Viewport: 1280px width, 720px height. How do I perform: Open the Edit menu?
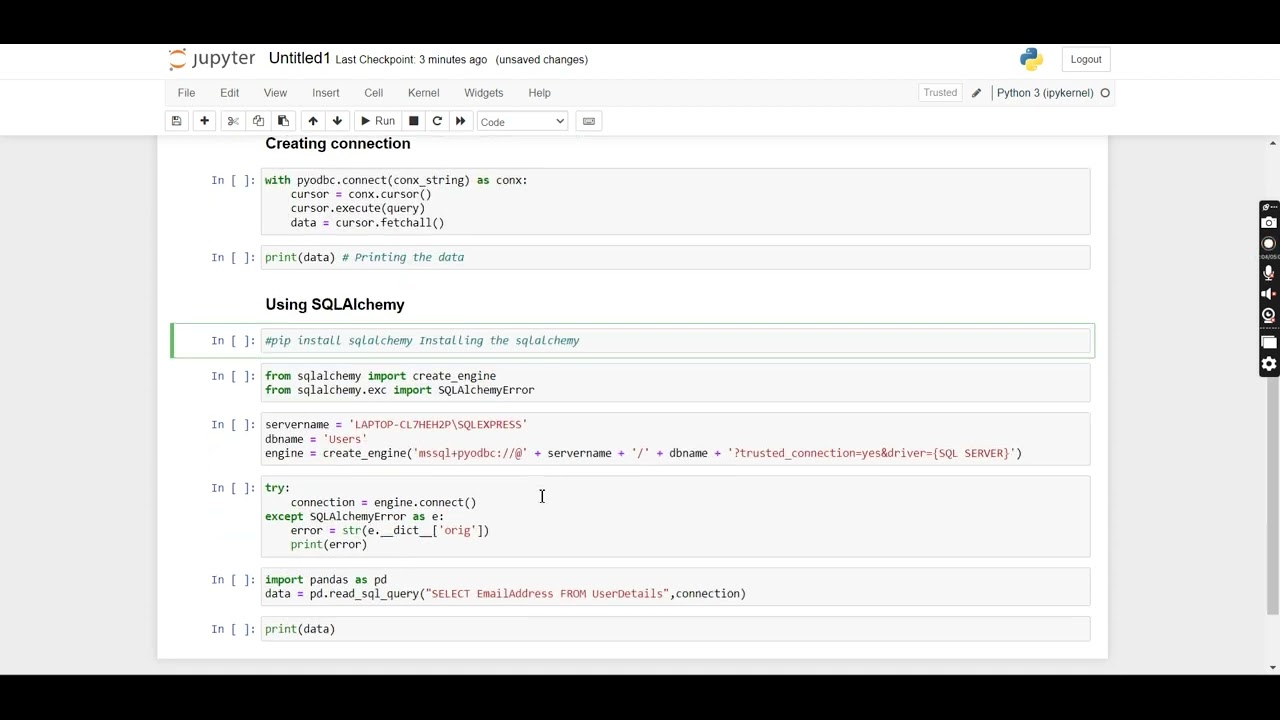[229, 93]
